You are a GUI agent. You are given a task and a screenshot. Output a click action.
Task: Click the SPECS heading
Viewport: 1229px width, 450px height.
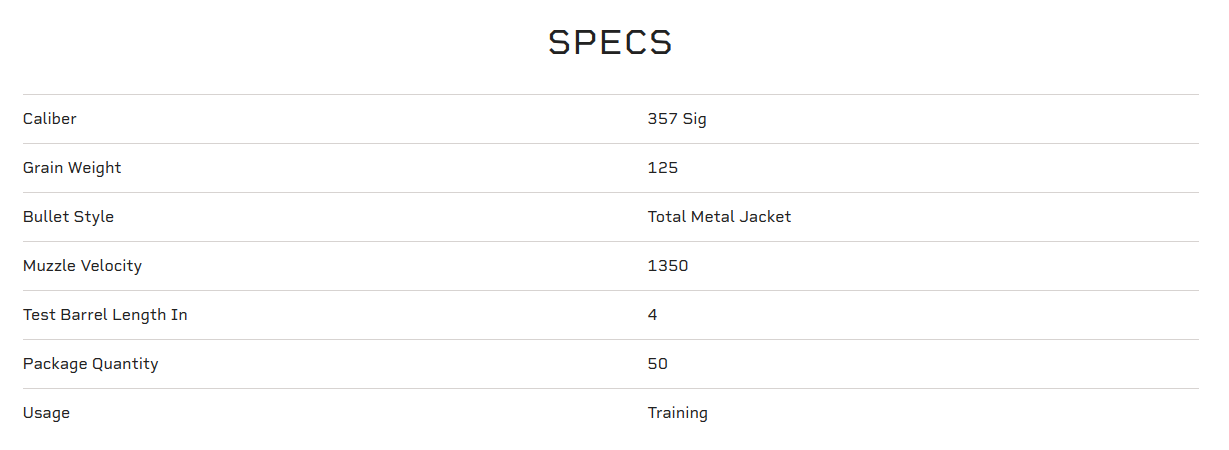pos(610,43)
